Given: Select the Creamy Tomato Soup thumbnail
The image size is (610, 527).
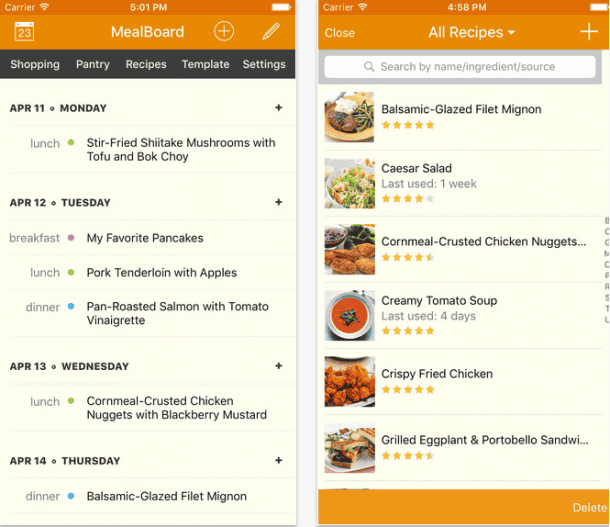Looking at the screenshot, I should [x=350, y=315].
